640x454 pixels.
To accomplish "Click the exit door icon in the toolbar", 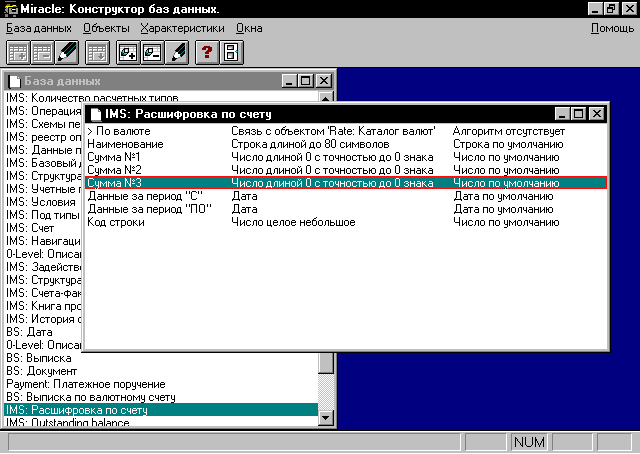I will tap(230, 52).
